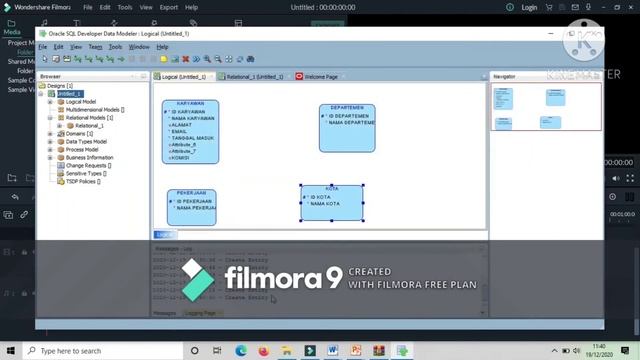
Task: Open Data Modeler Edit menu
Action: pos(58,47)
